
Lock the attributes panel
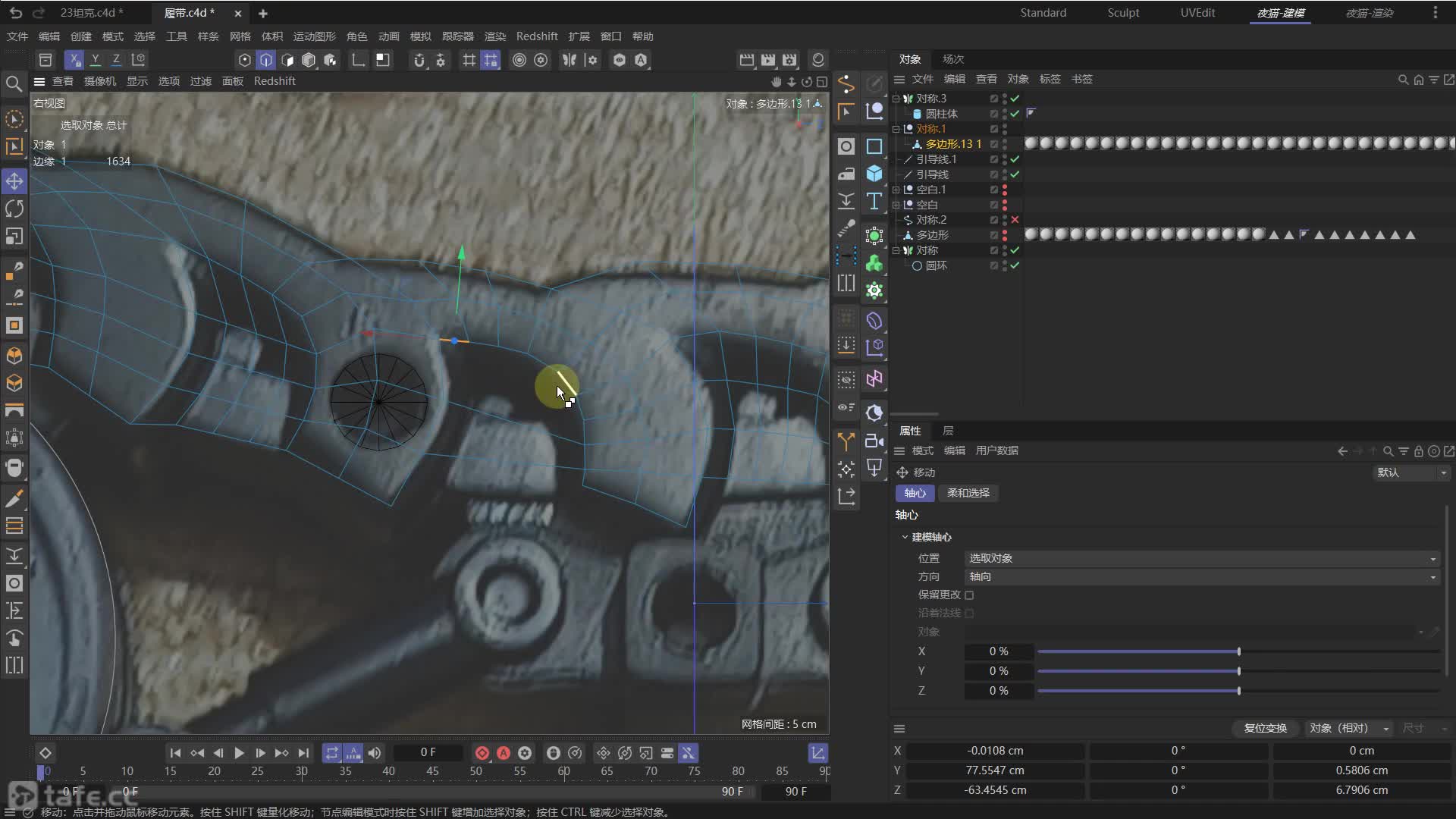(1418, 451)
